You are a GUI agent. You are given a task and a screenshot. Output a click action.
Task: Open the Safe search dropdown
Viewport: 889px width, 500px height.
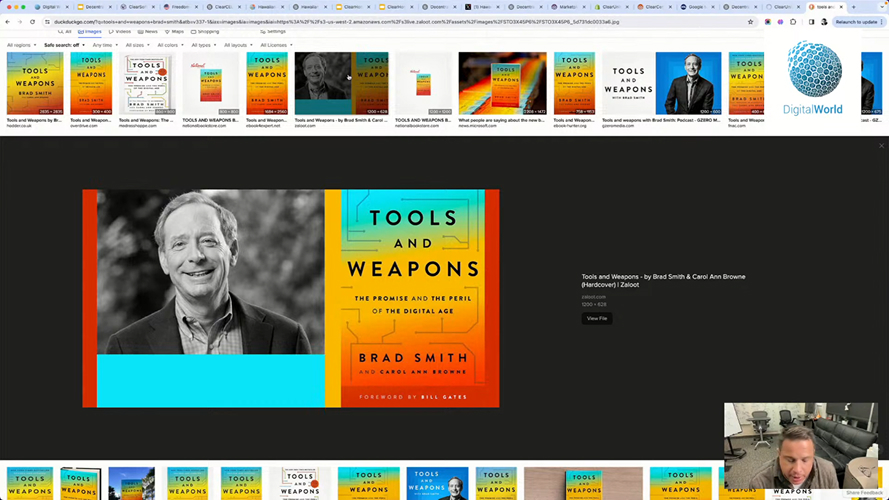click(x=64, y=45)
